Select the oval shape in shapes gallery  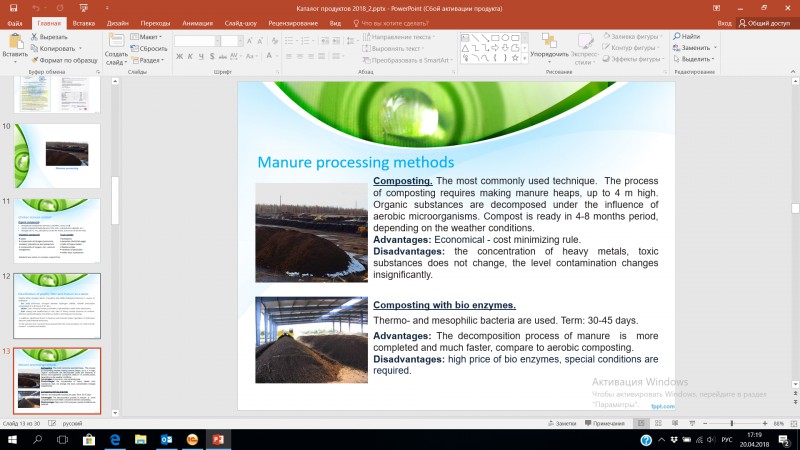coord(505,38)
